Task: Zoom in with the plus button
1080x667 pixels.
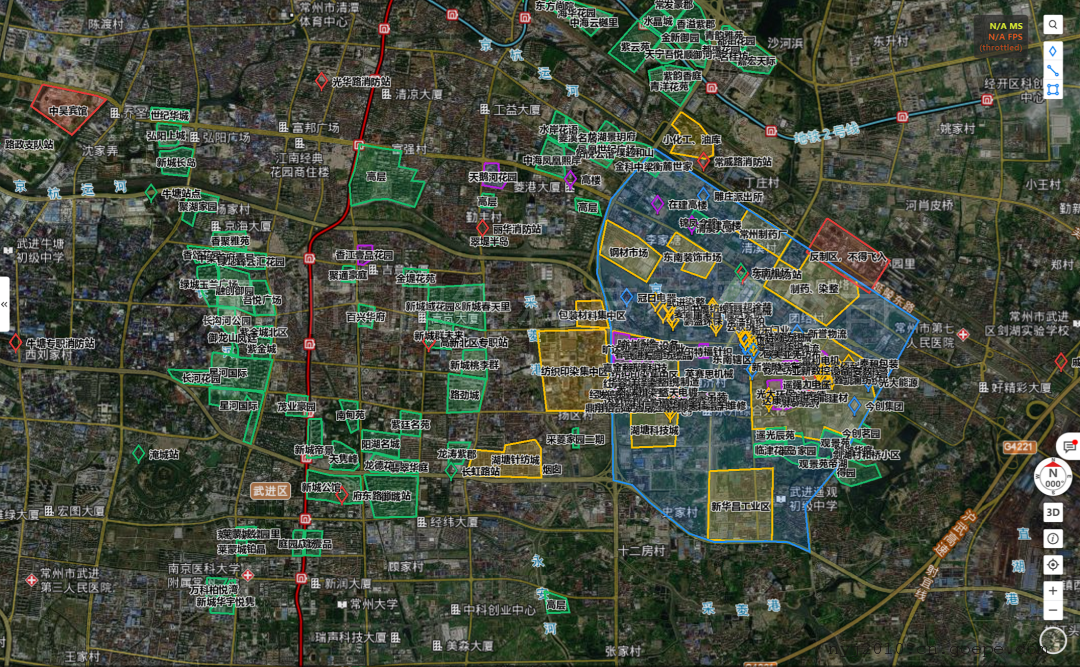Action: tap(1053, 591)
